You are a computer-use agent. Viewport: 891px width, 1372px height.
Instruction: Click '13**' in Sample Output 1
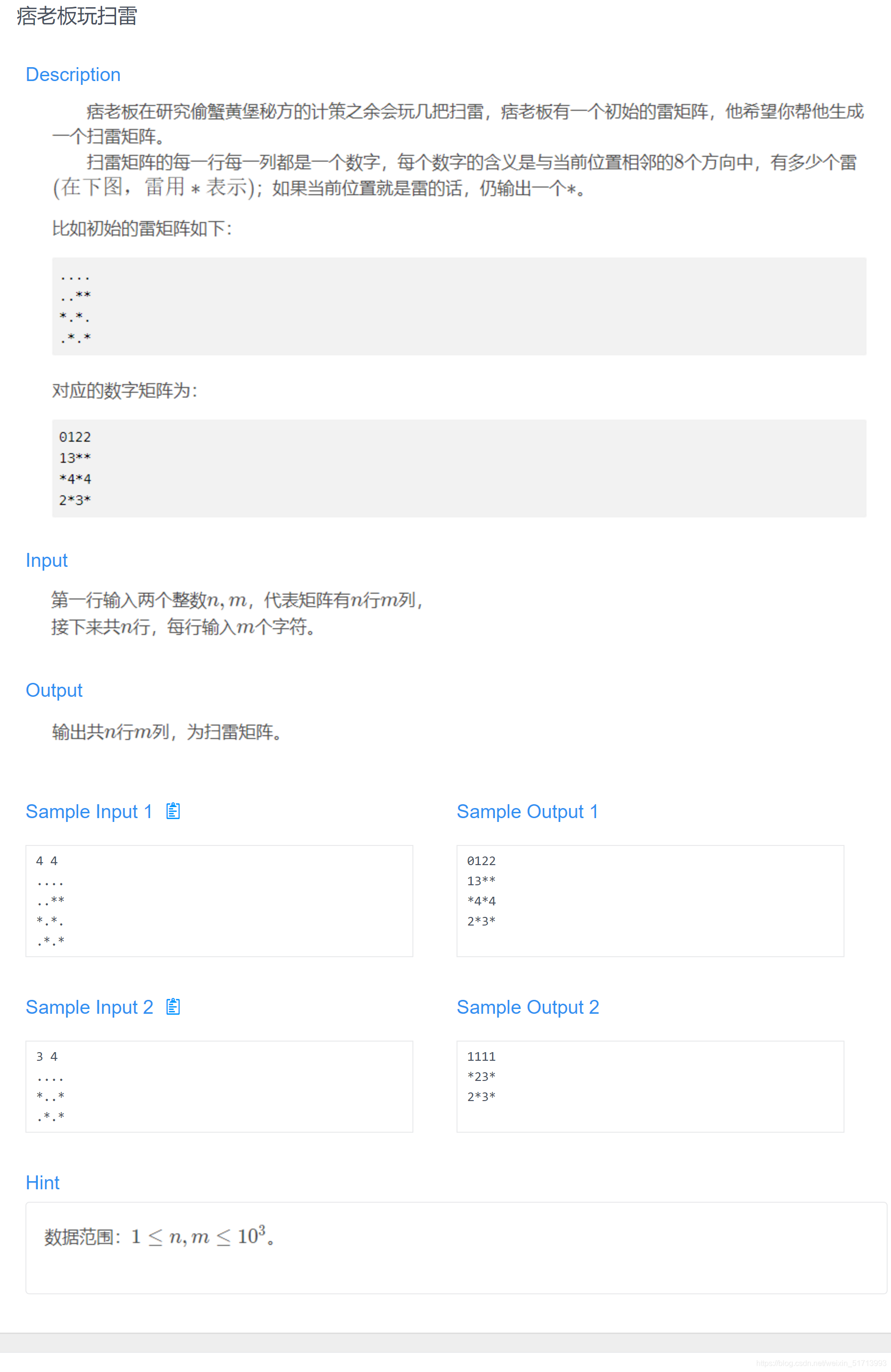(x=481, y=881)
